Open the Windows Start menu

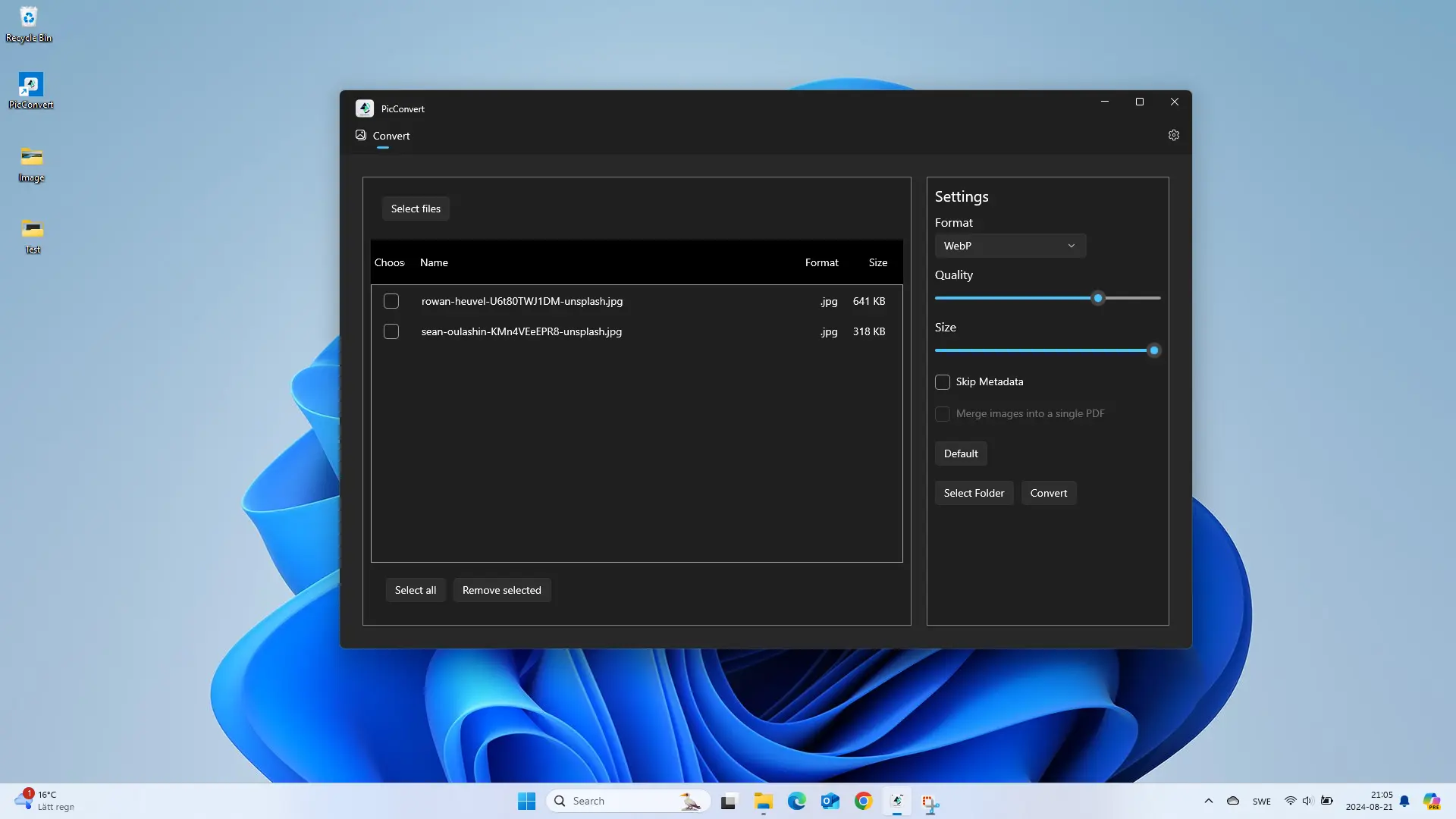pos(526,801)
